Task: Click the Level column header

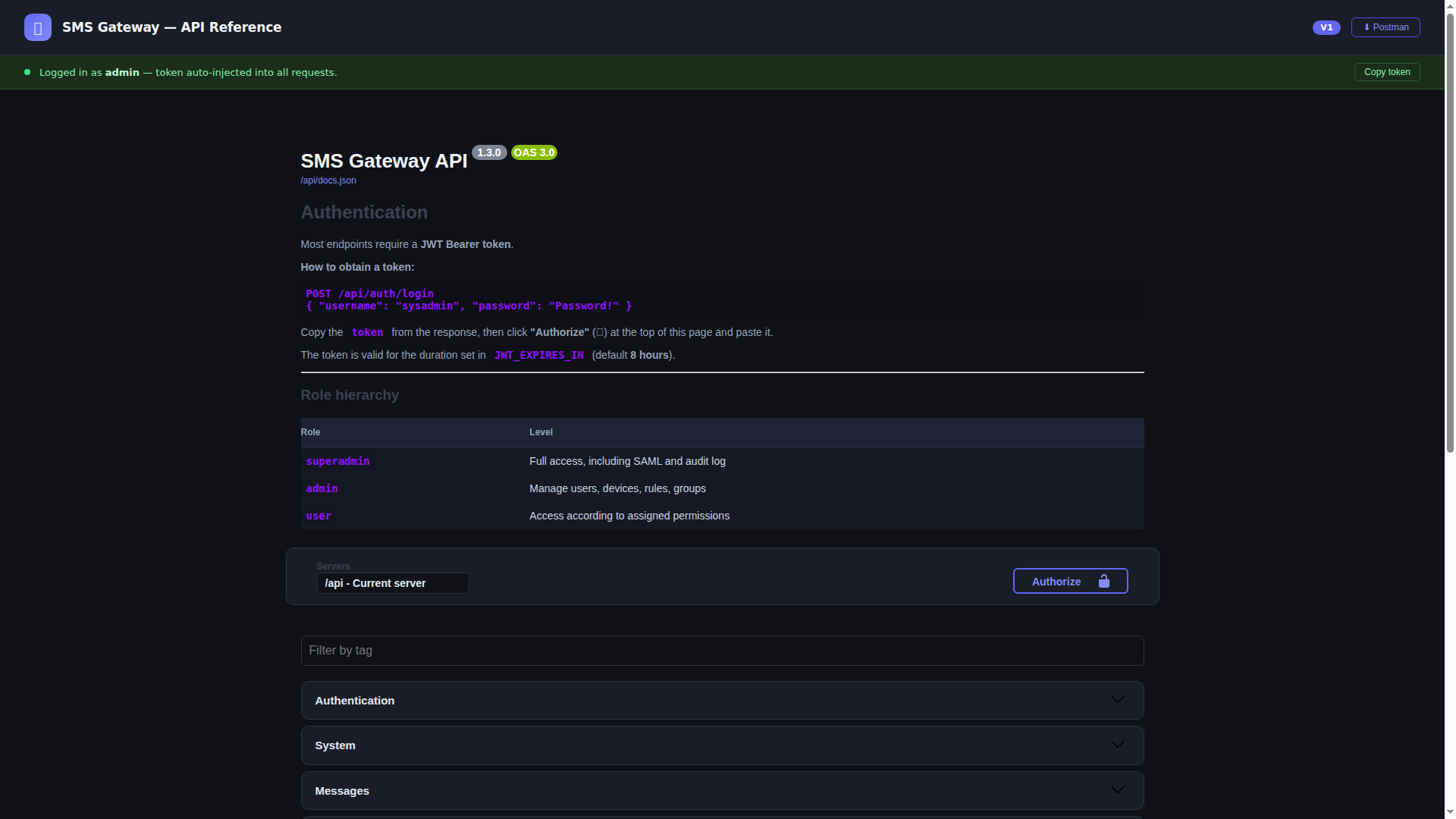Action: click(x=541, y=432)
